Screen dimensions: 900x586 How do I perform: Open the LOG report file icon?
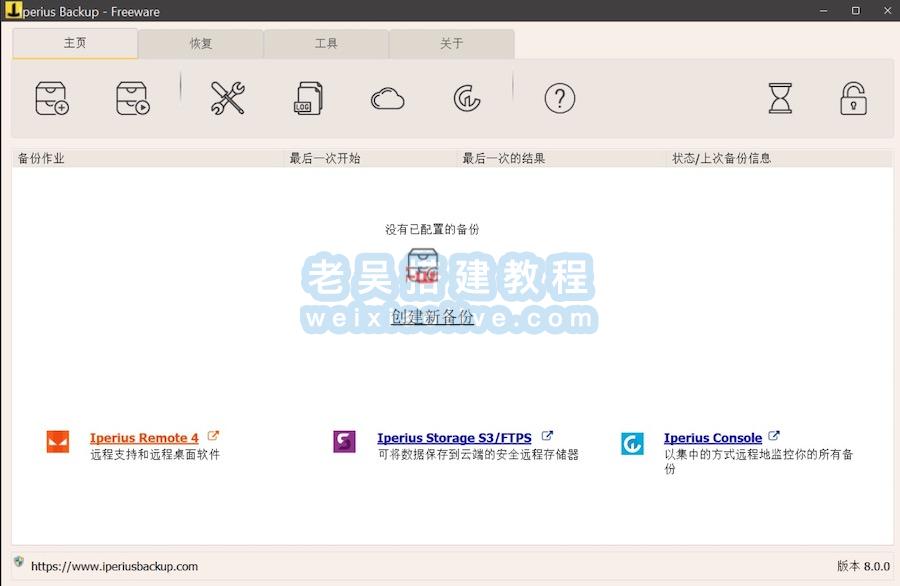[x=308, y=98]
